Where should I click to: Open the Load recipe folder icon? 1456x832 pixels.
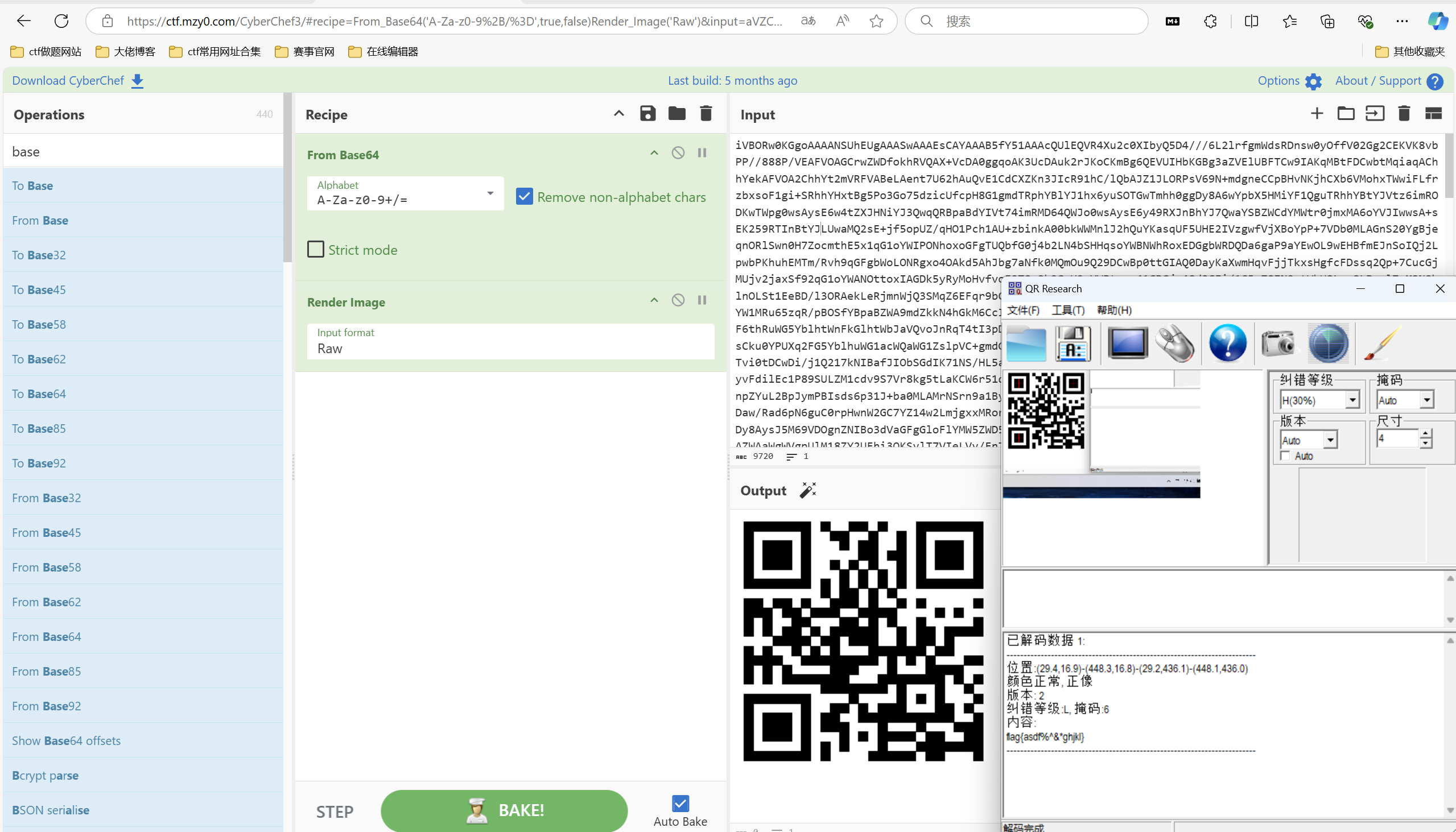[x=677, y=114]
